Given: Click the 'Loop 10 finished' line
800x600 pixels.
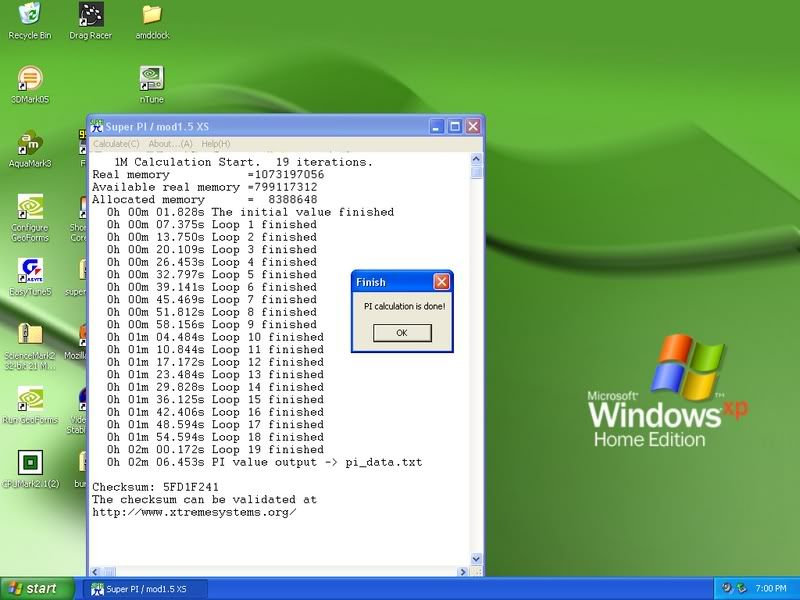Looking at the screenshot, I should 215,337.
